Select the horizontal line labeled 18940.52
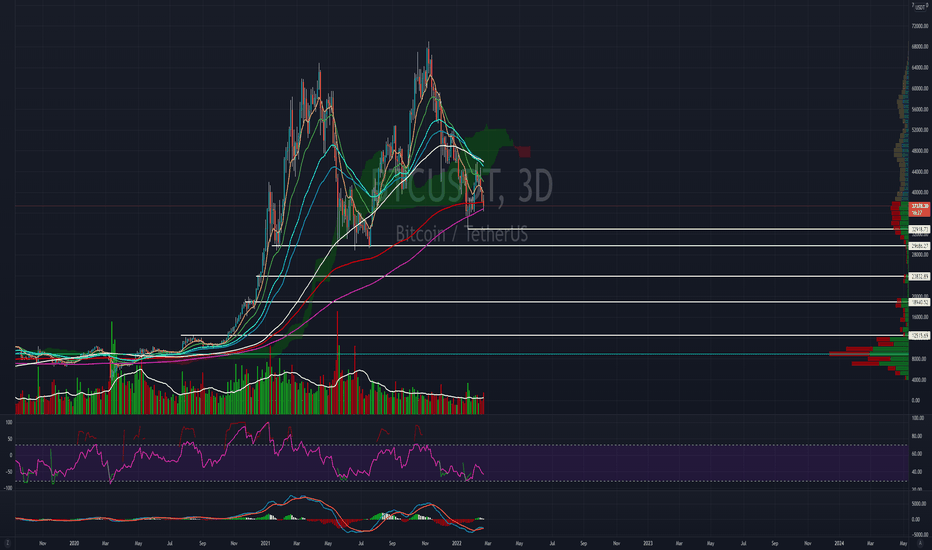The image size is (932, 550). click(575, 302)
